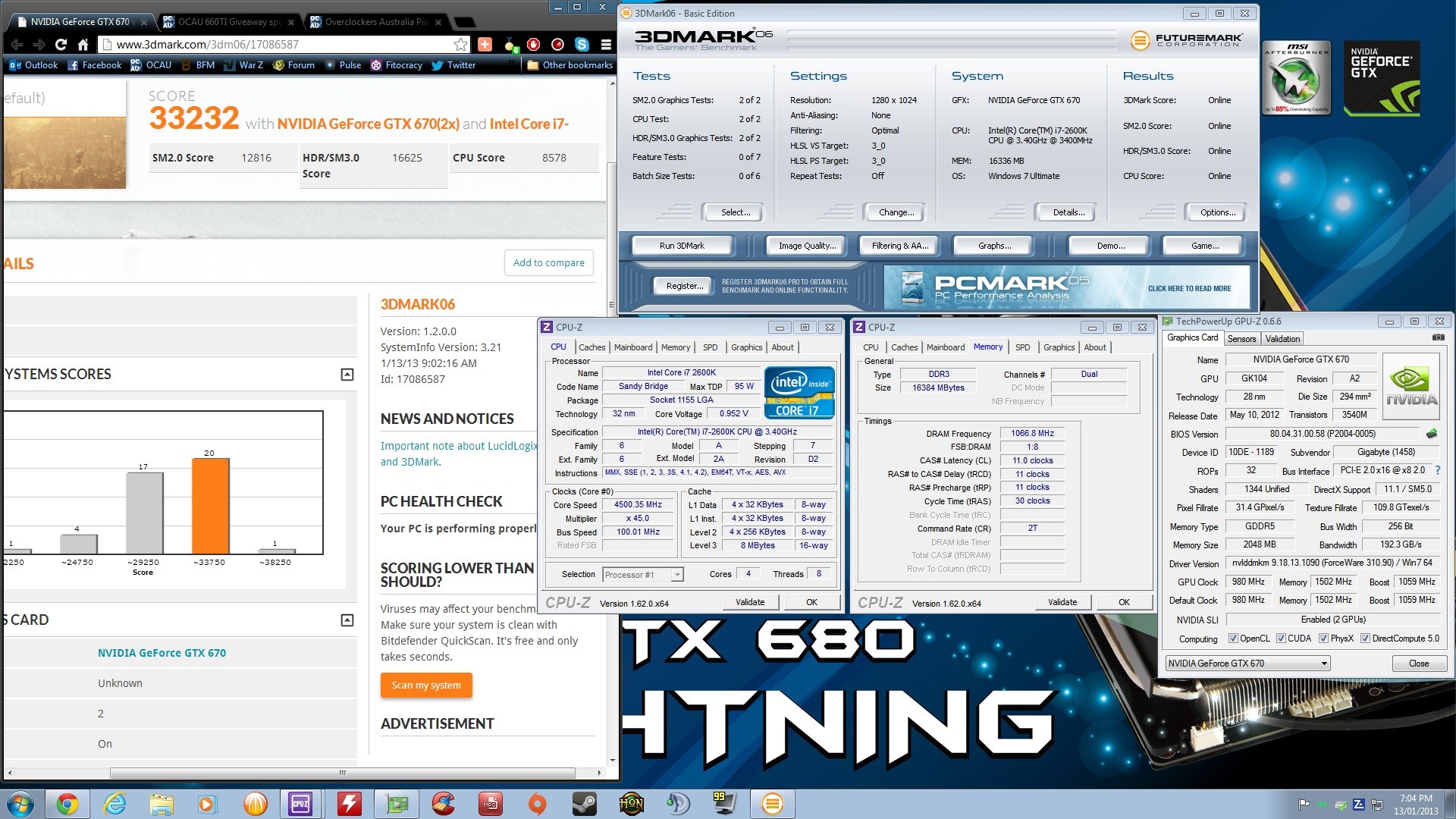Collapse the Systems Scores section
Viewport: 1456px width, 819px height.
coord(347,375)
